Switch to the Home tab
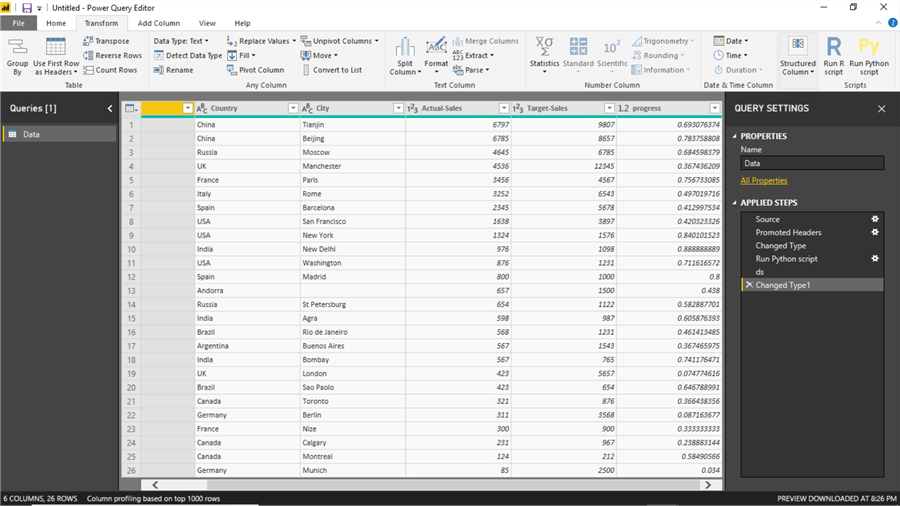This screenshot has height=506, width=900. 56,23
